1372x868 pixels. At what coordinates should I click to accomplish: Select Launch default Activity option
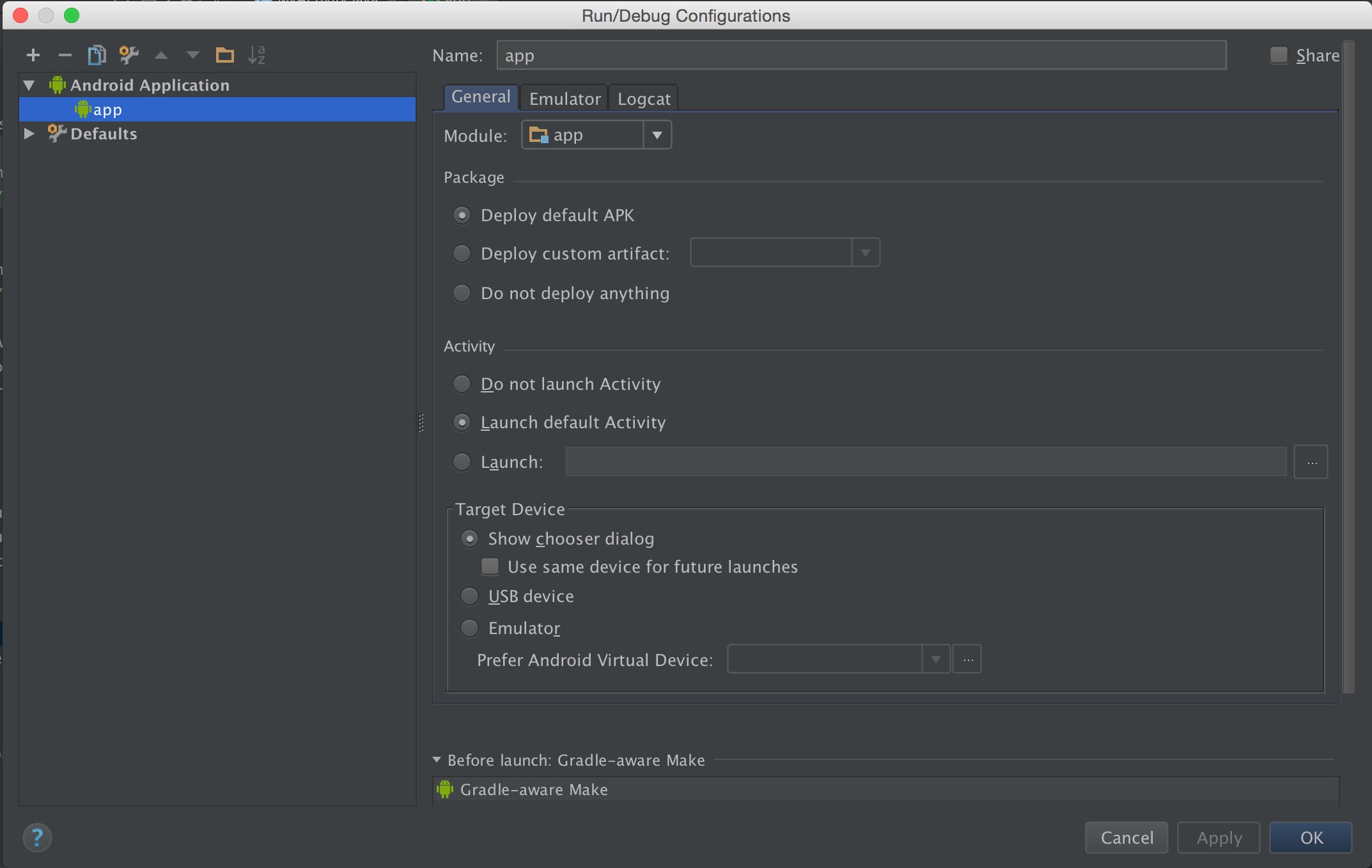coord(462,422)
